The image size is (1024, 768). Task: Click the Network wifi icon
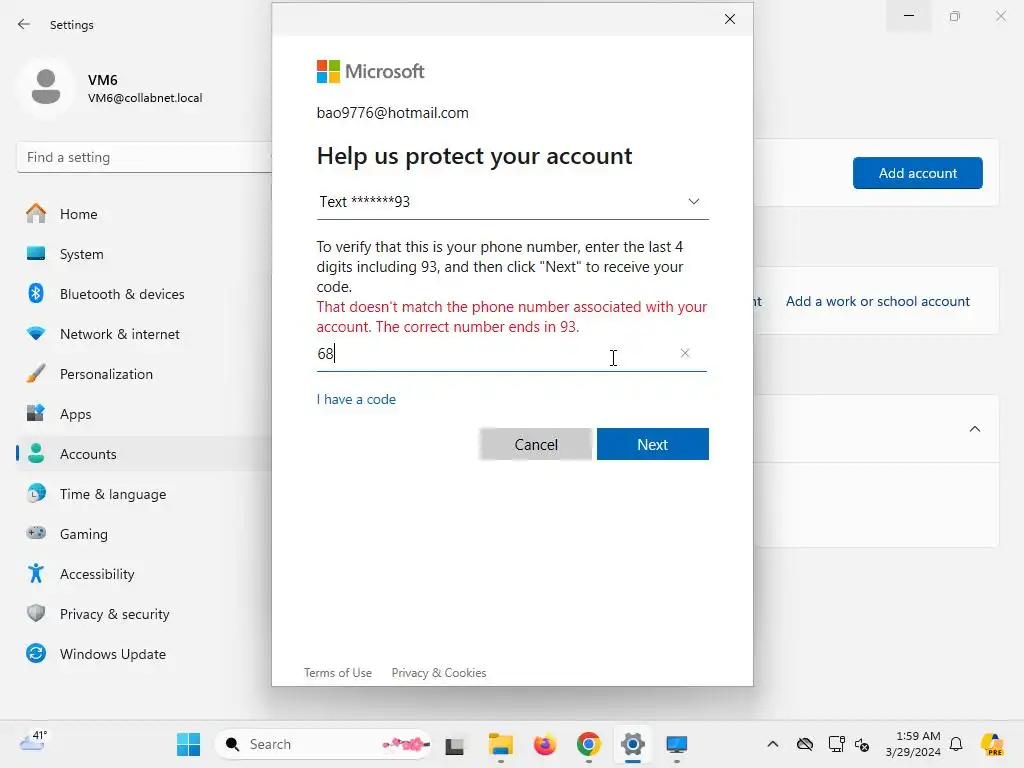[36, 334]
